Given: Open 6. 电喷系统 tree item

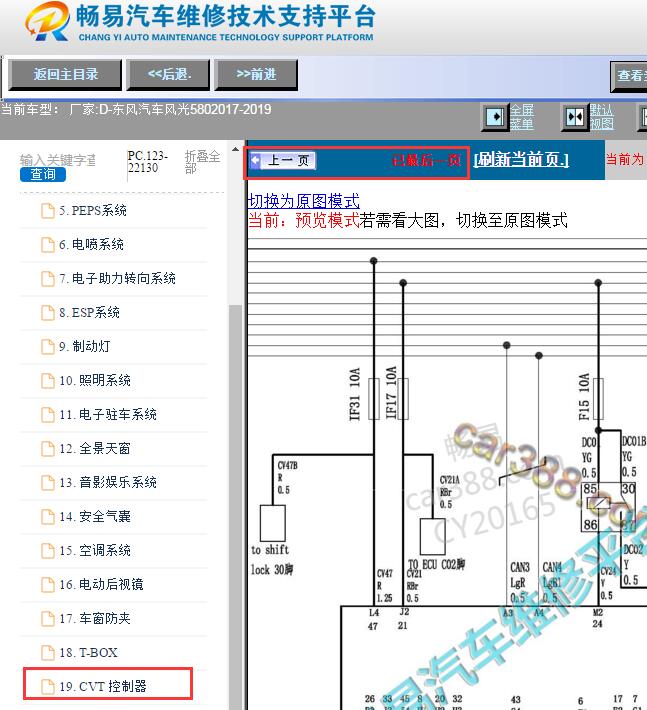Looking at the screenshot, I should (91, 245).
